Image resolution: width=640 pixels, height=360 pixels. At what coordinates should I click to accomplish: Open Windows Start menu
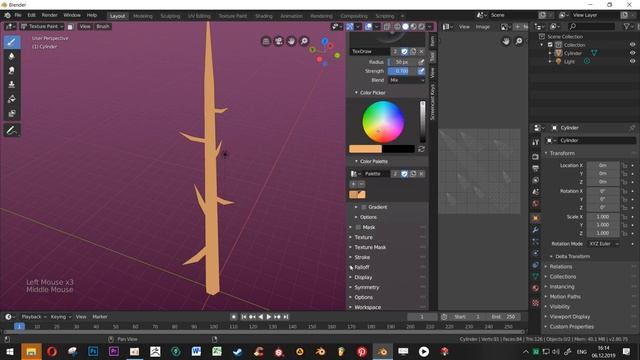pos(10,351)
